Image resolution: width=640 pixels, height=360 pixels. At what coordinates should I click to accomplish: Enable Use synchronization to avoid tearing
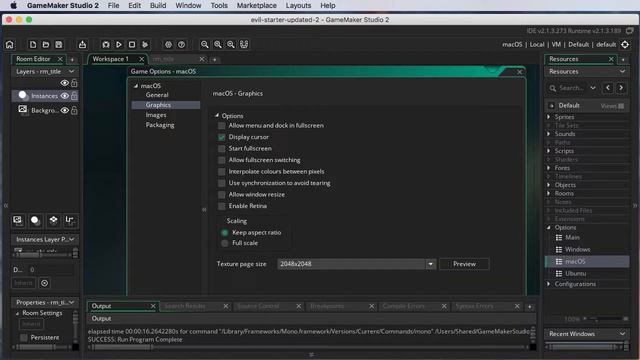point(222,183)
